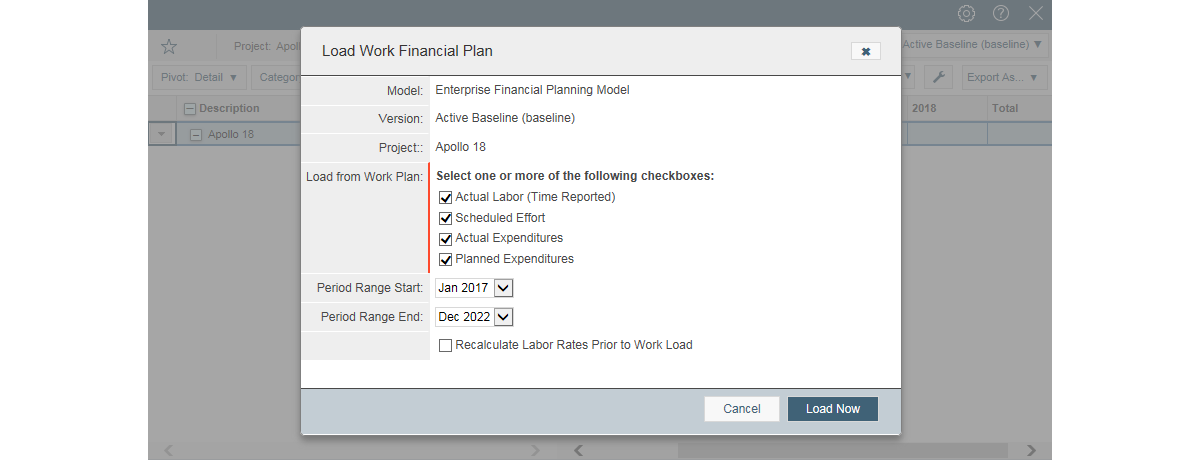1200x460 pixels.
Task: Toggle the Scheduled Effort checkbox
Action: (446, 218)
